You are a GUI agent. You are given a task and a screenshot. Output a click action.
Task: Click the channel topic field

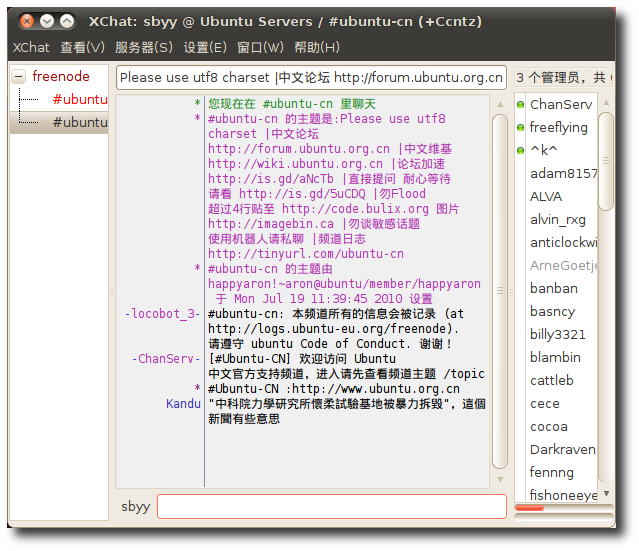[x=311, y=77]
